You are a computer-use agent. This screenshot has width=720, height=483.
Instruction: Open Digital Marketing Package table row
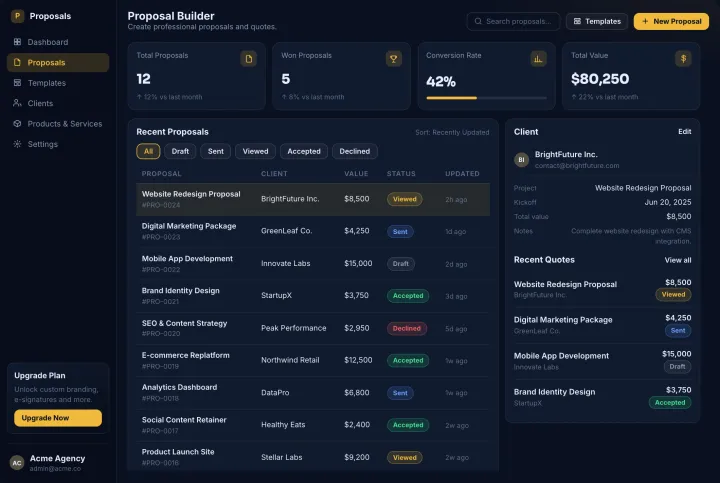(x=313, y=231)
